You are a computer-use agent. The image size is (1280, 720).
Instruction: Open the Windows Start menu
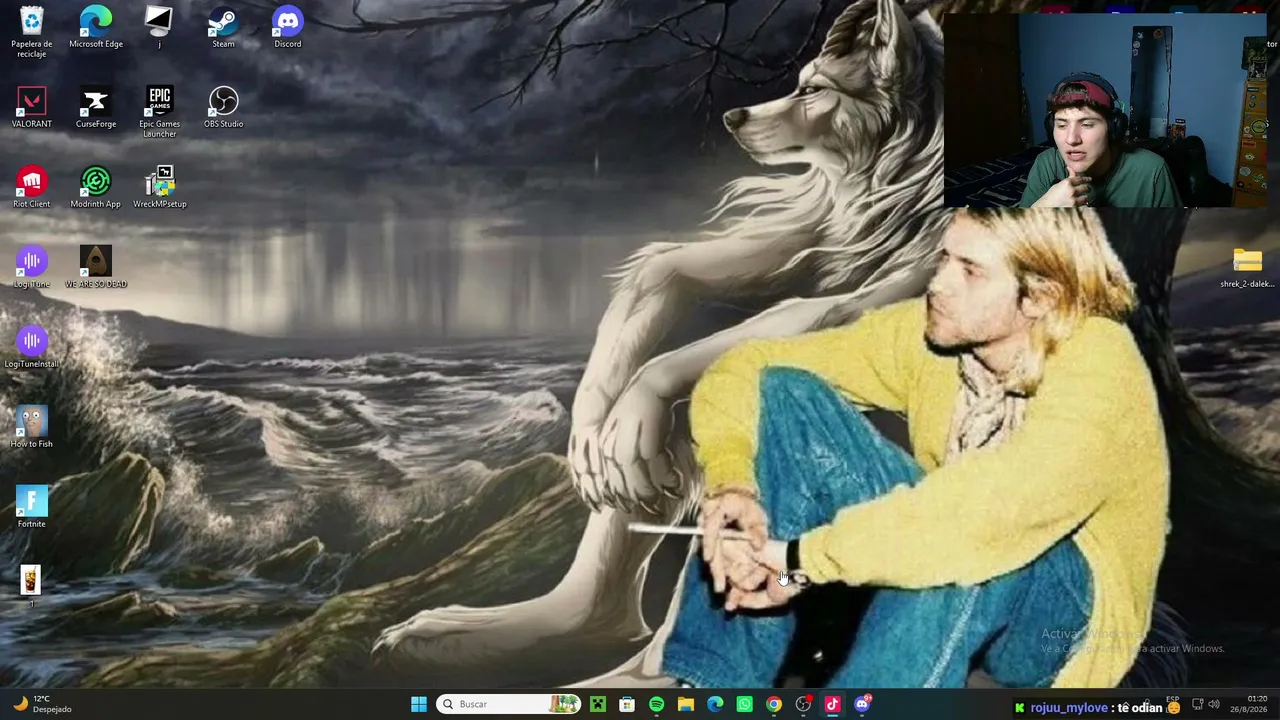[x=419, y=704]
